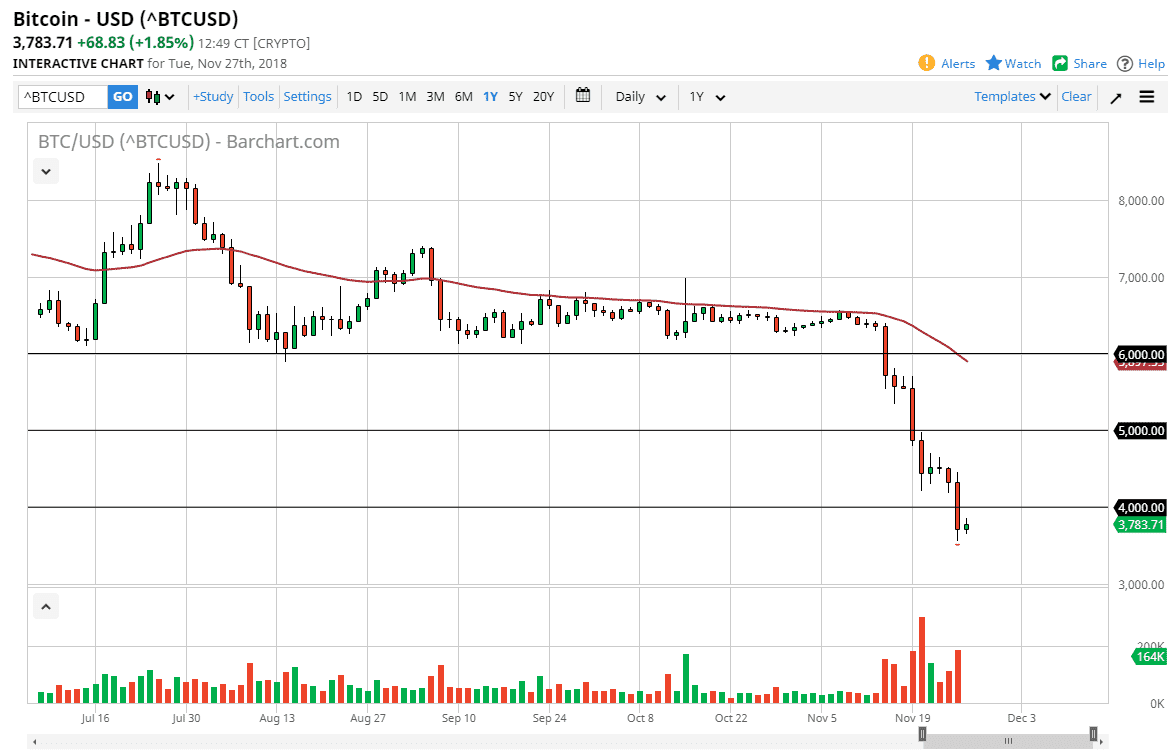Expand the Templates dropdown
The image size is (1176, 751).
click(1011, 96)
